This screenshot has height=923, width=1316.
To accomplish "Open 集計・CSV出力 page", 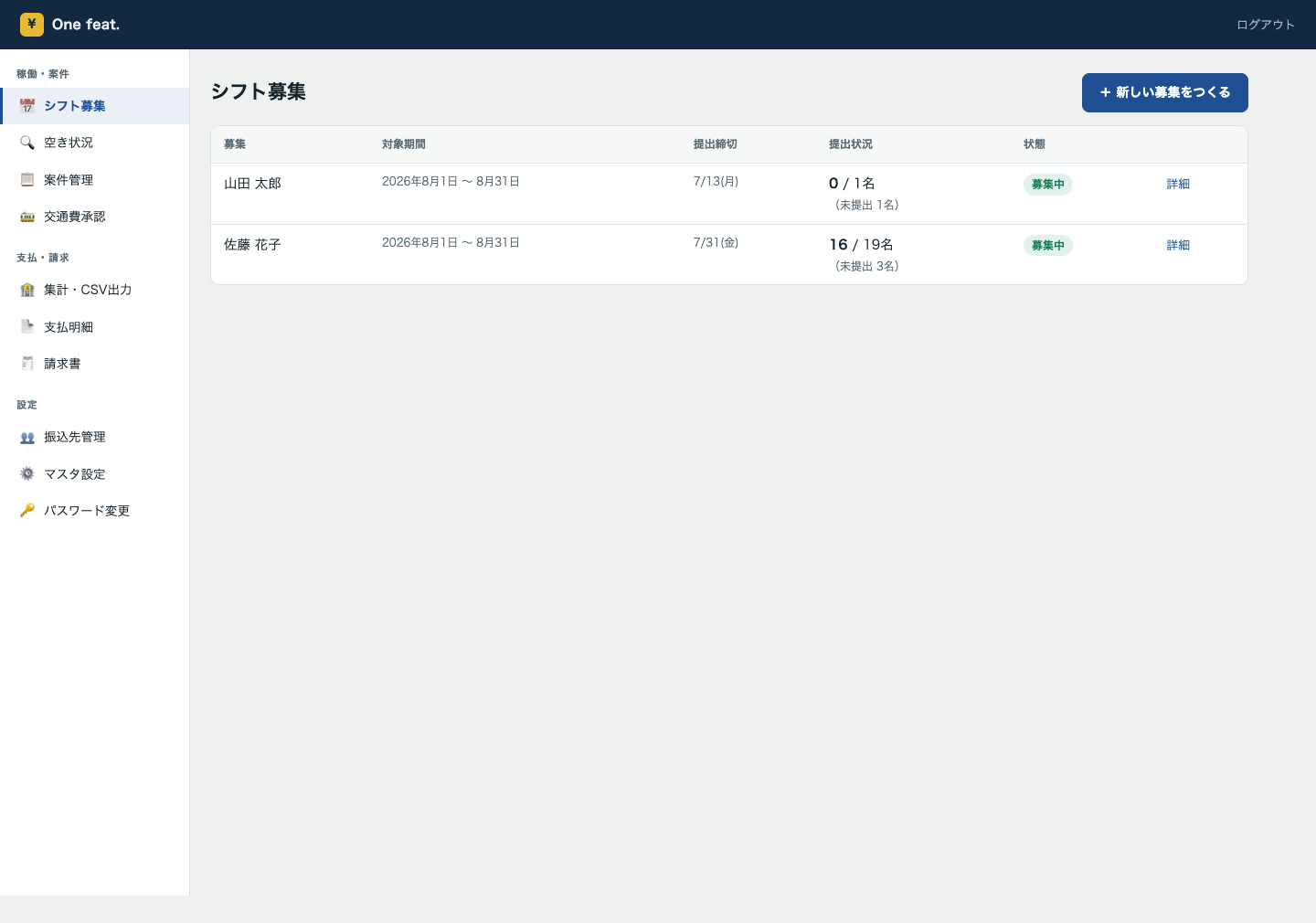I will point(95,290).
